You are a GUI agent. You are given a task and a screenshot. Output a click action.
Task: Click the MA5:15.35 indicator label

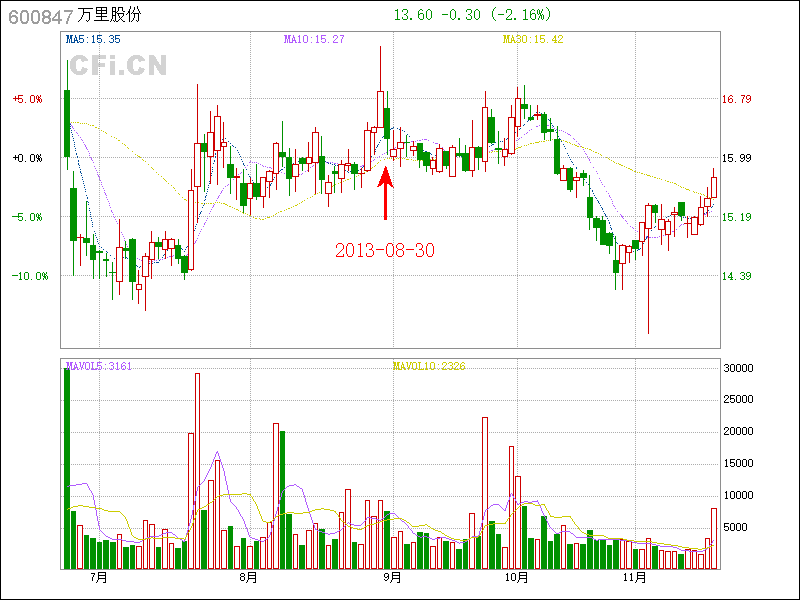coord(93,39)
